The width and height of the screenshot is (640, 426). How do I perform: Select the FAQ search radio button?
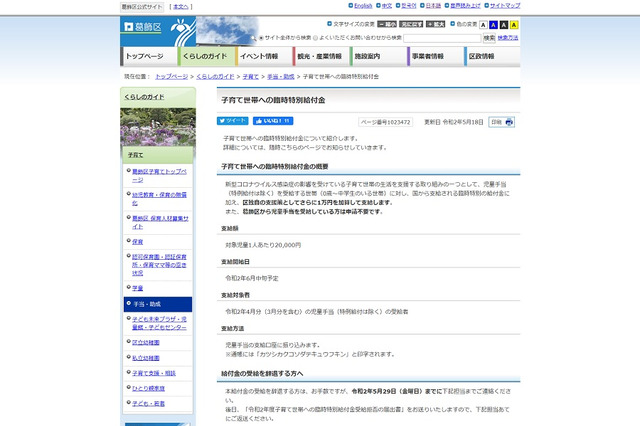point(315,38)
